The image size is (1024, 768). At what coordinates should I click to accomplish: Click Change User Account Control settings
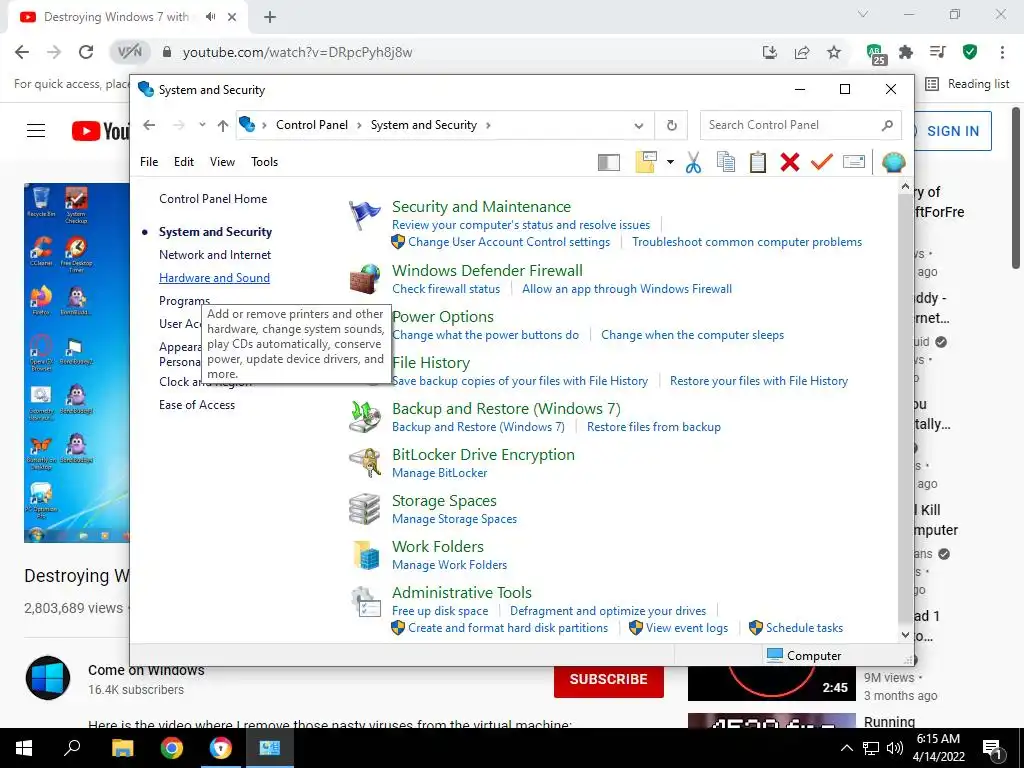509,242
